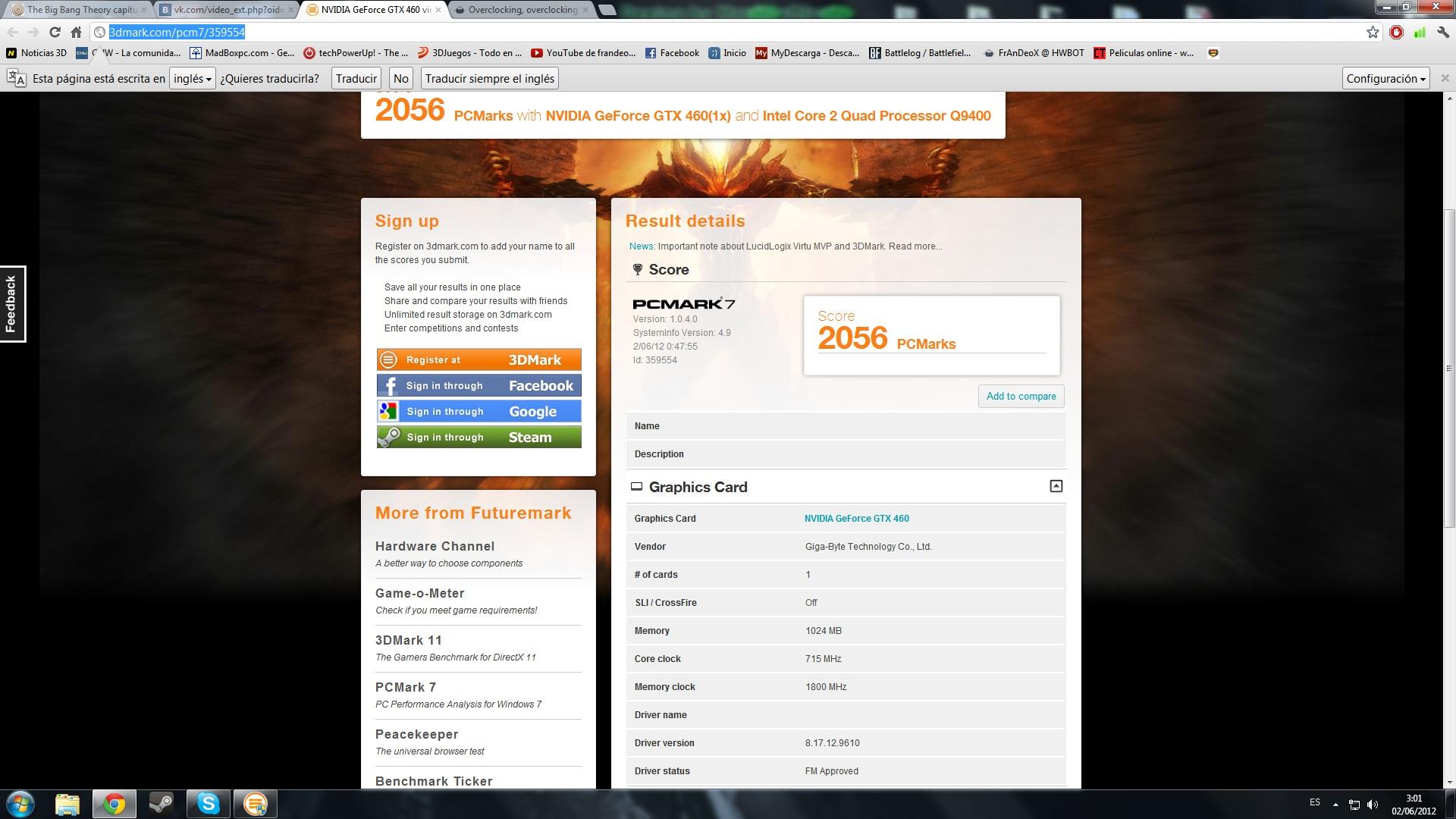Open the Facebook bookmark
The width and height of the screenshot is (1456, 819).
pyautogui.click(x=672, y=53)
